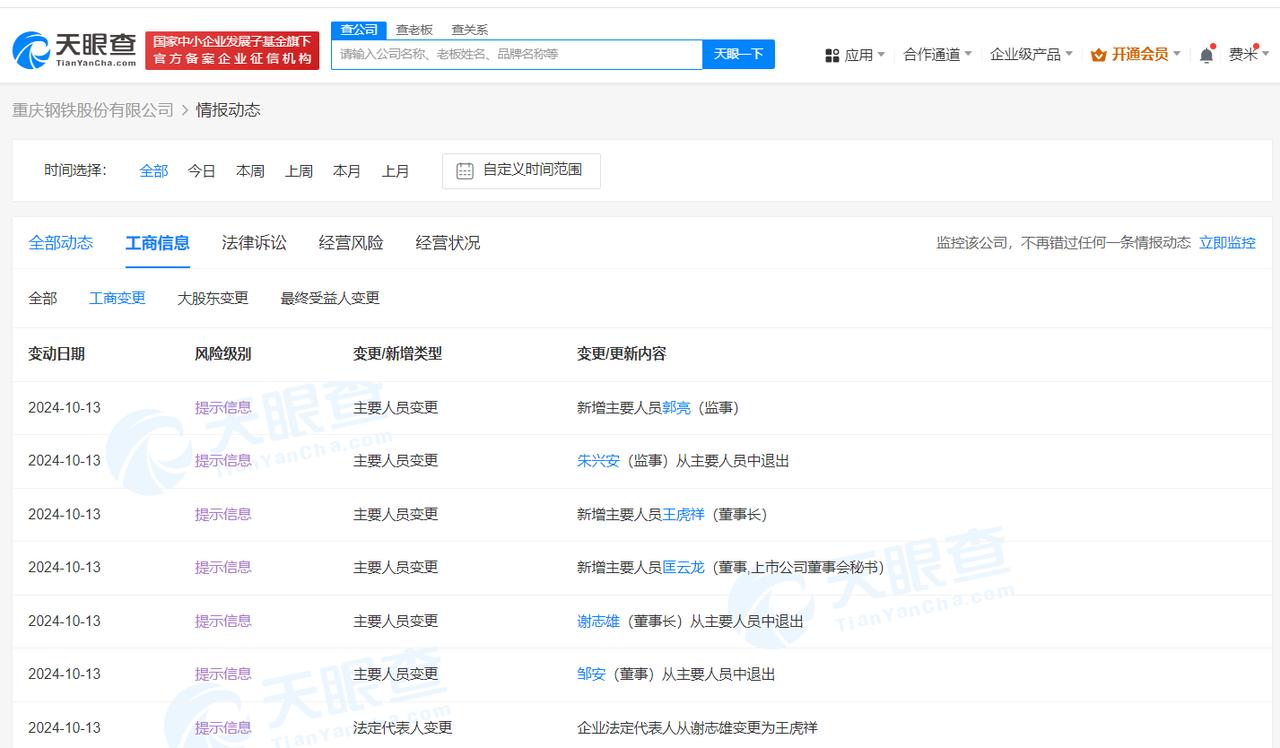Click 提示信息 in 郭亮 row
Viewport: 1280px width, 748px height.
tap(223, 408)
